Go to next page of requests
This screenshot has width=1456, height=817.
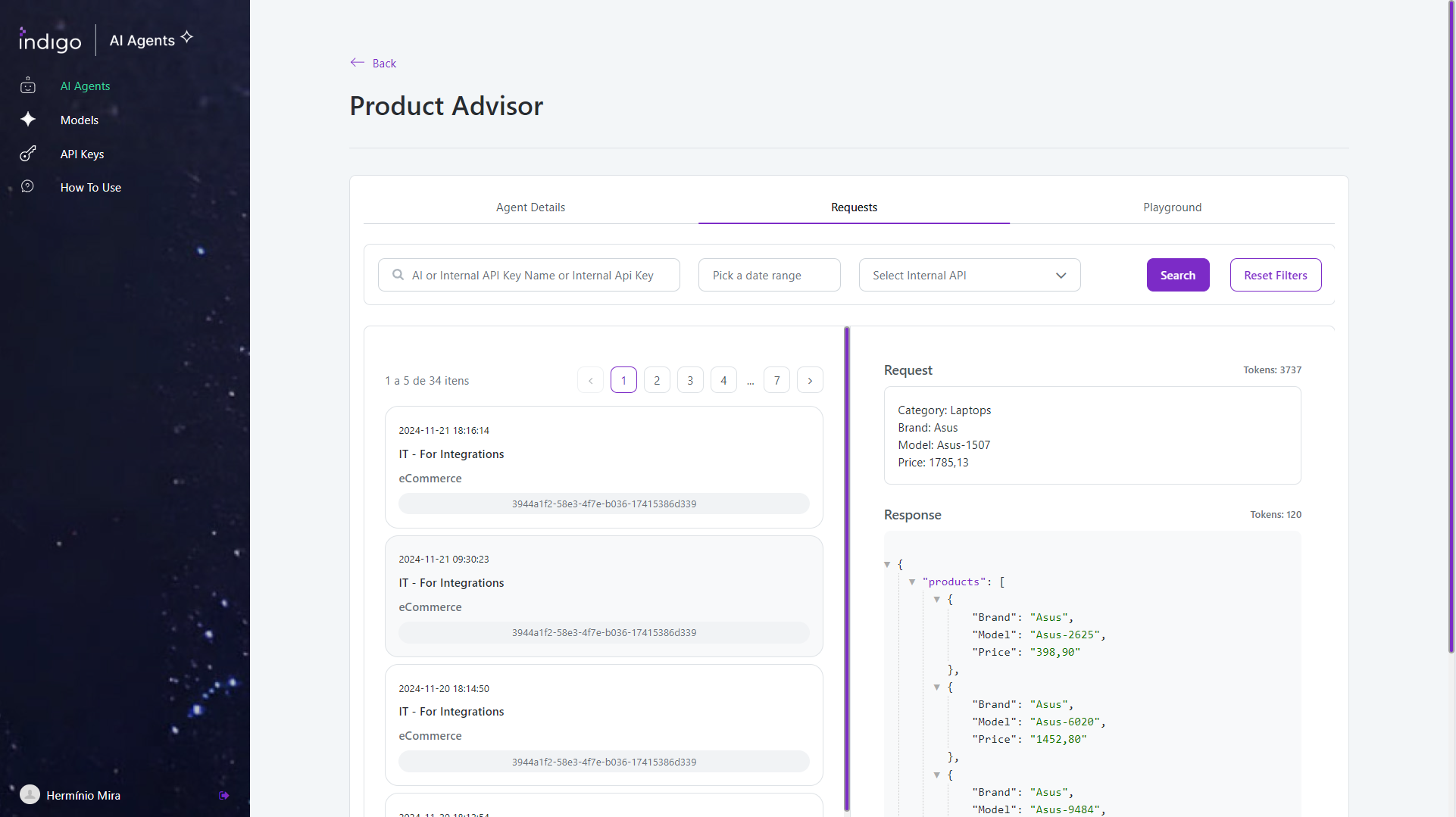point(810,380)
